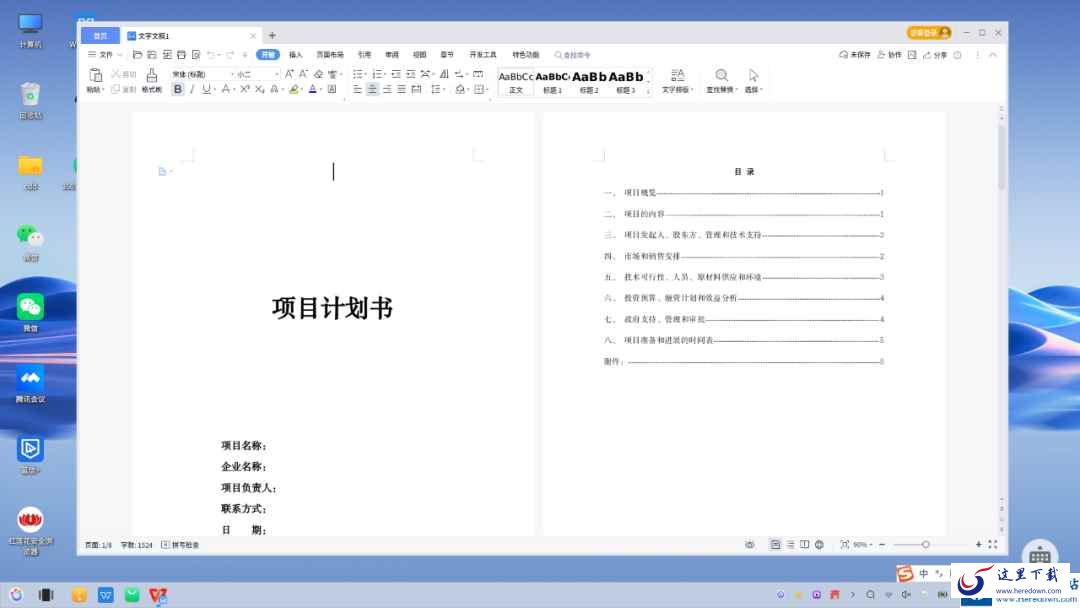1080x608 pixels.
Task: Open borders dropdown
Action: [480, 90]
